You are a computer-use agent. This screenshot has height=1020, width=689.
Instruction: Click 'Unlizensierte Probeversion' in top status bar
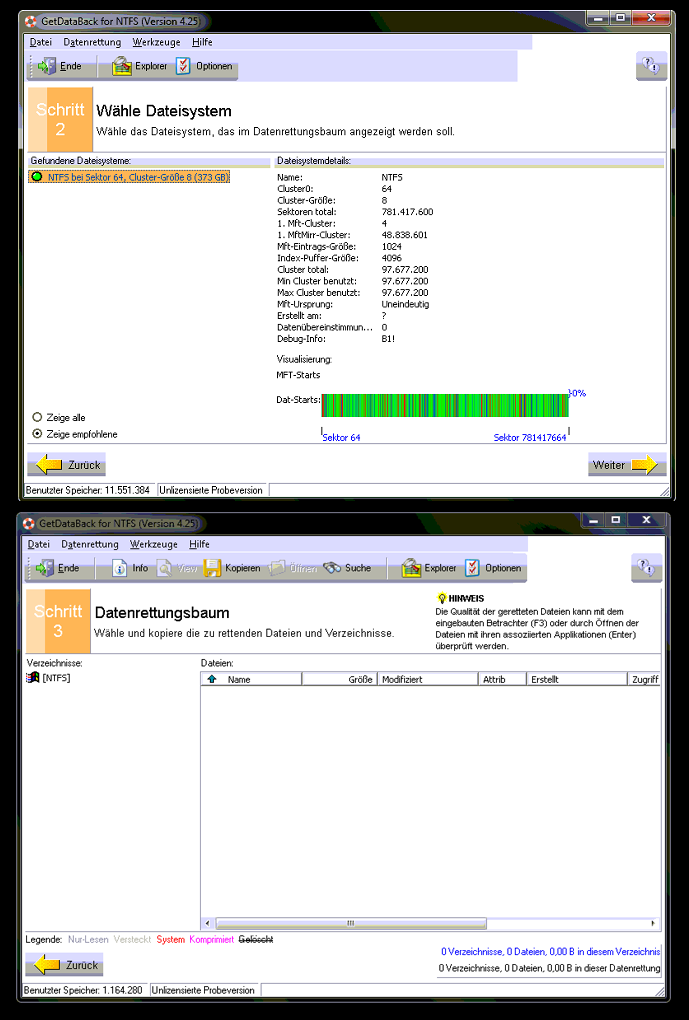click(211, 490)
